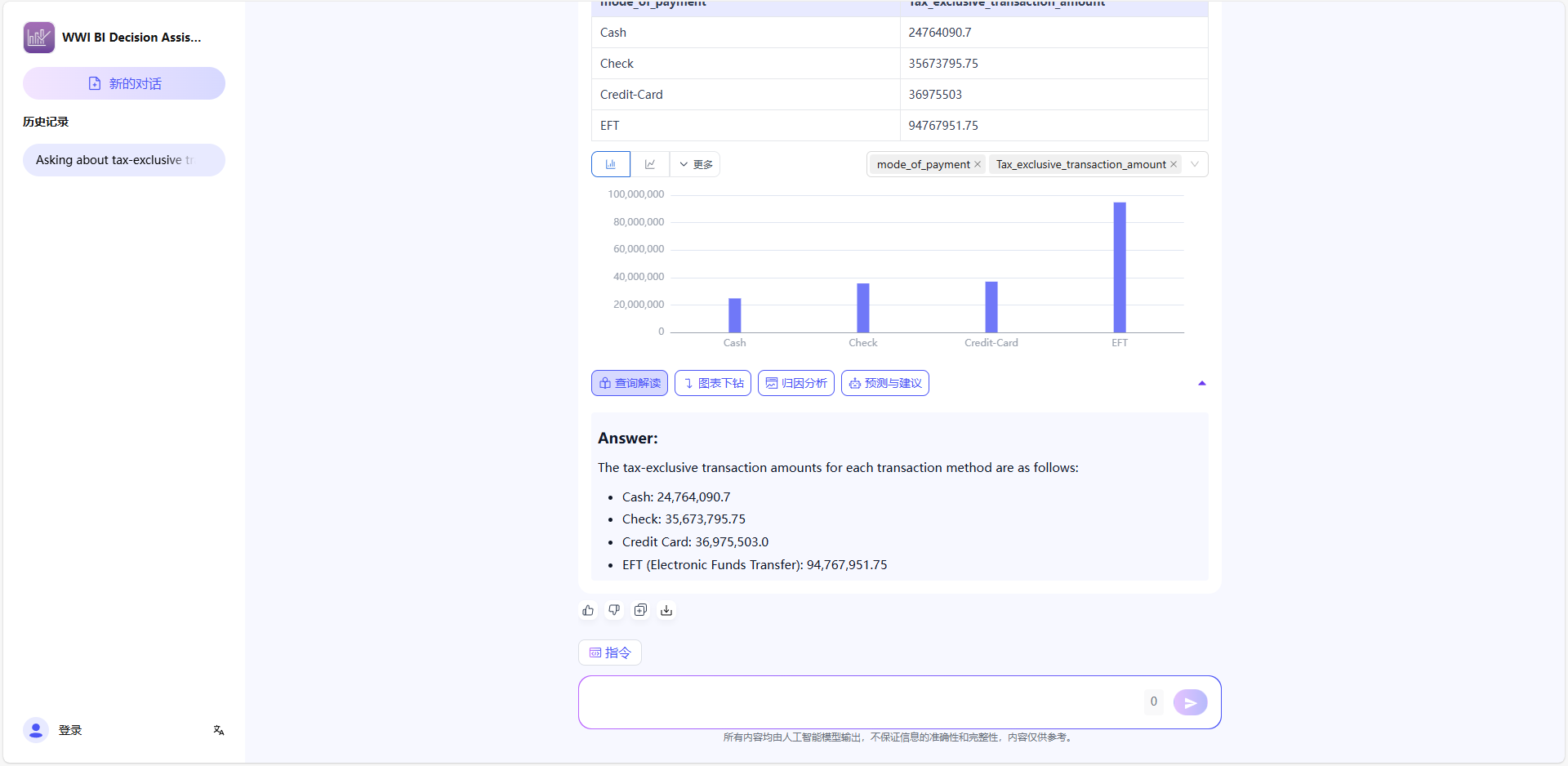Select the 归因分析 tab
1568x766 pixels.
click(x=796, y=383)
